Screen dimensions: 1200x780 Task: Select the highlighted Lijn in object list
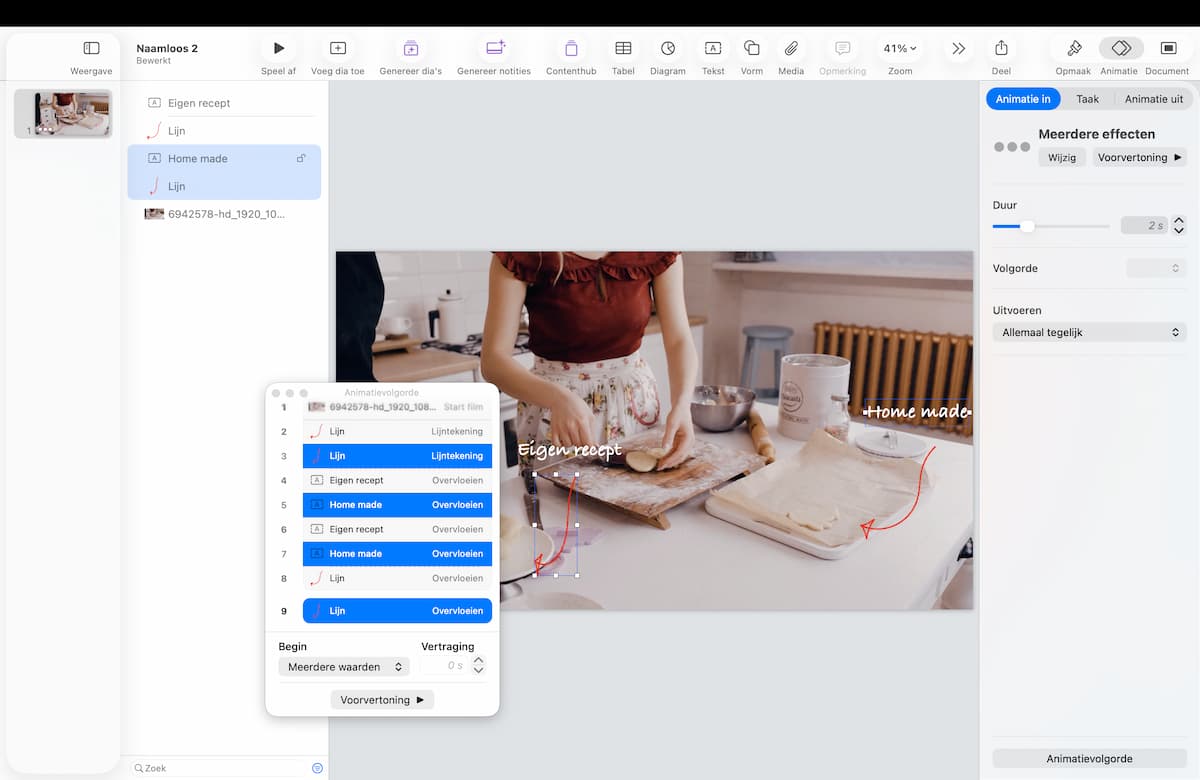coord(224,186)
